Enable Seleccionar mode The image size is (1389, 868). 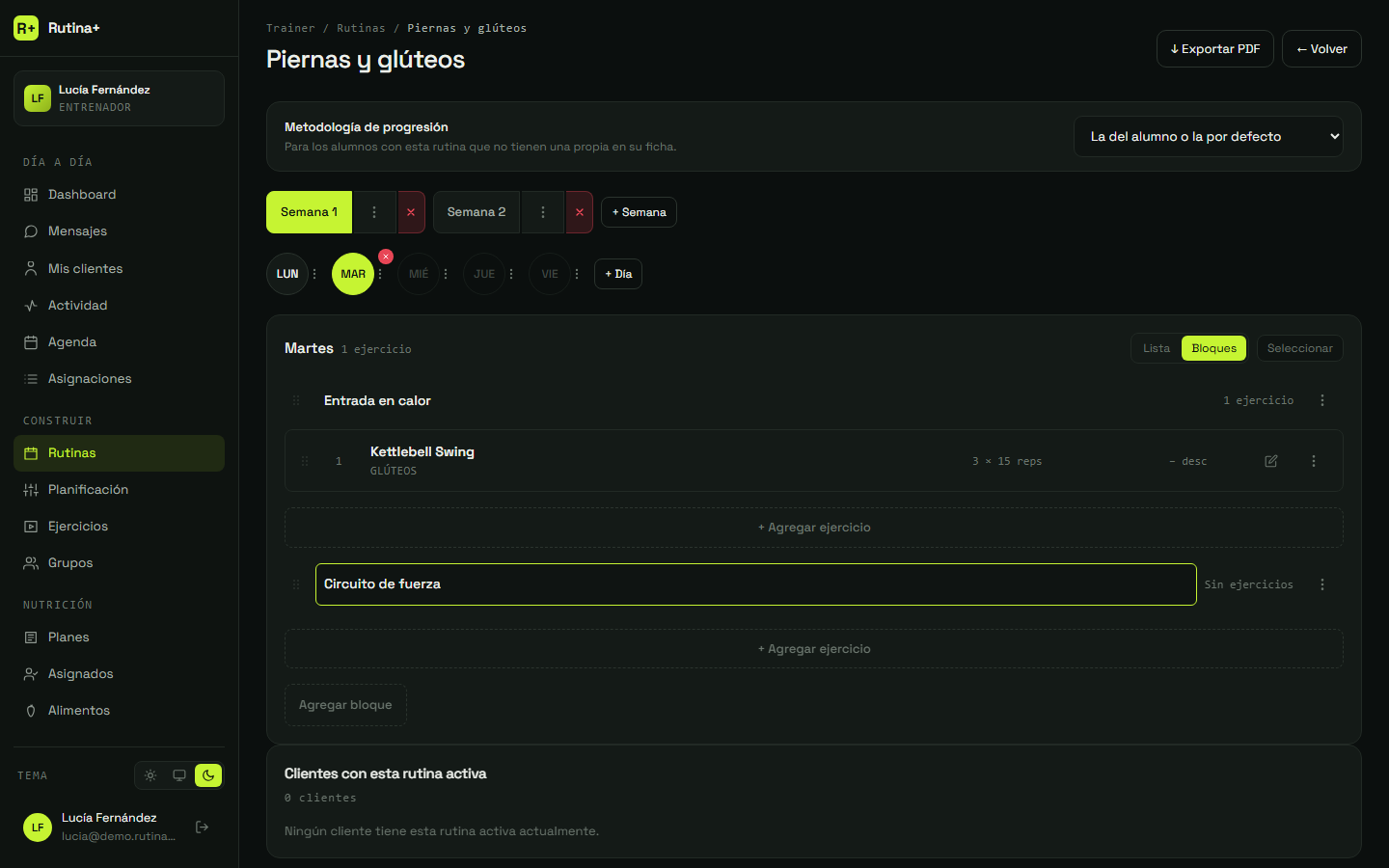[1299, 348]
